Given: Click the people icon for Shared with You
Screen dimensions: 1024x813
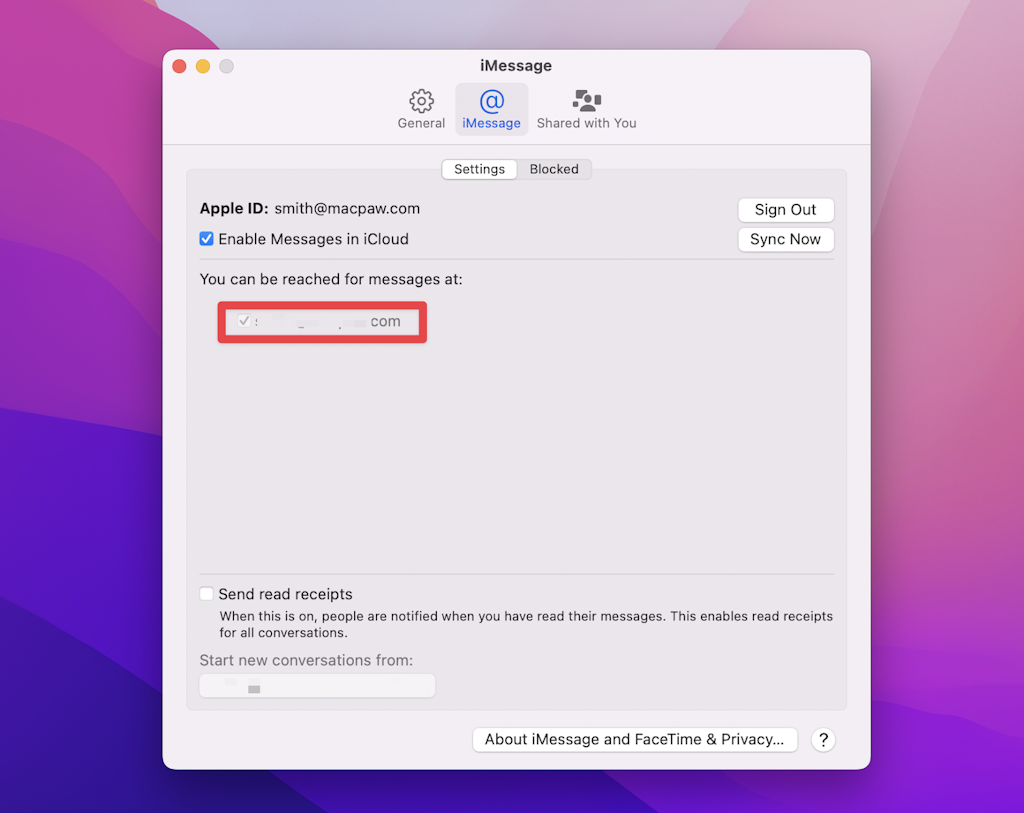Looking at the screenshot, I should coord(586,100).
